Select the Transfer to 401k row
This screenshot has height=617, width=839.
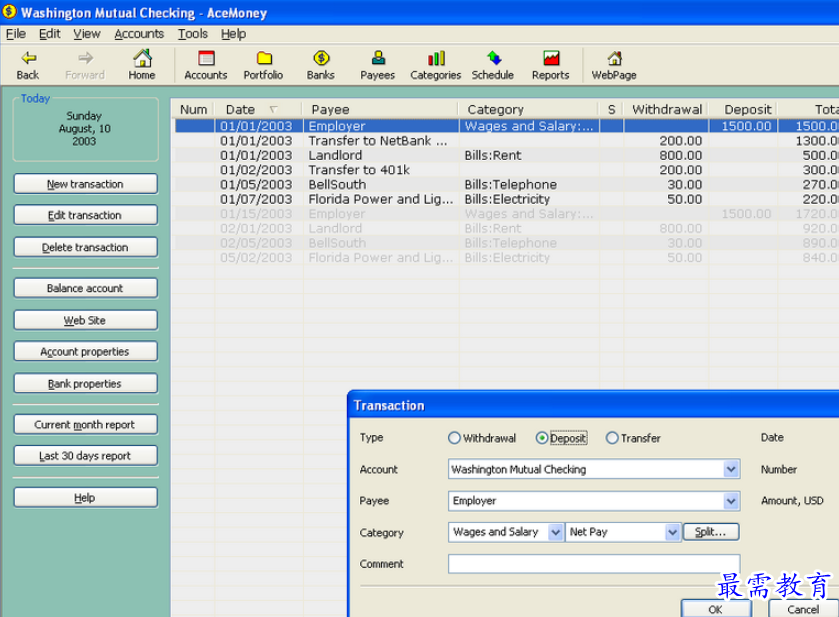506,170
